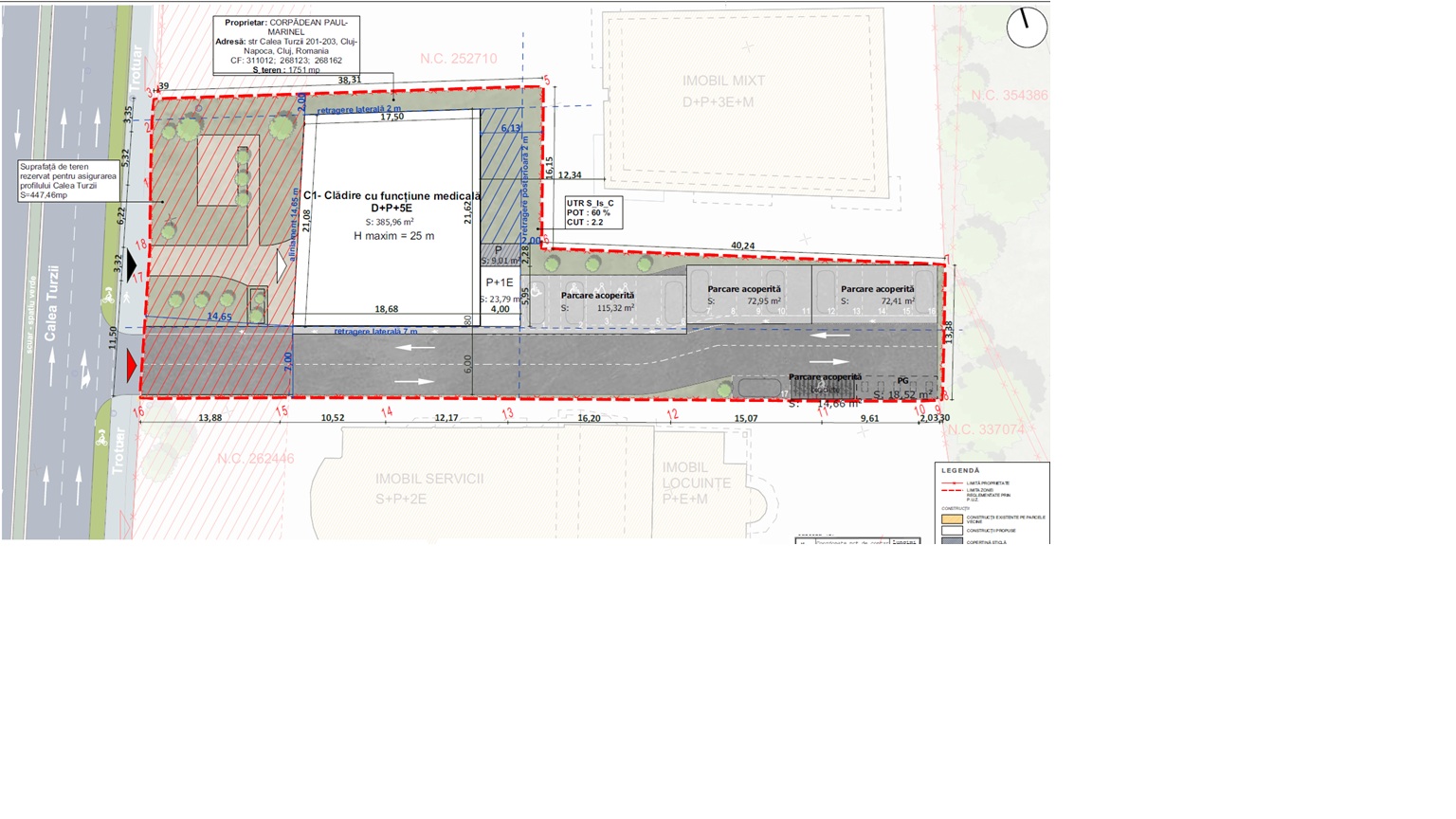Click the reserved land surface annotation box
The height and width of the screenshot is (819, 1456).
tap(68, 180)
